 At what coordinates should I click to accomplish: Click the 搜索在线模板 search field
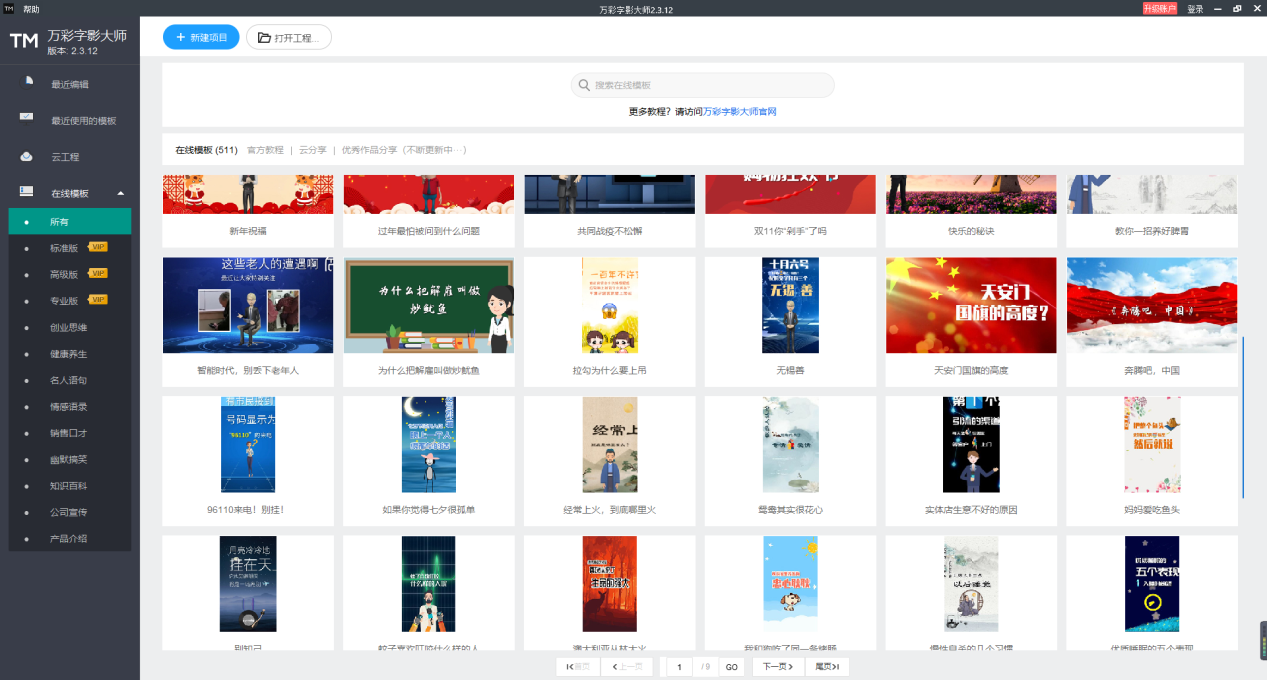(x=702, y=85)
